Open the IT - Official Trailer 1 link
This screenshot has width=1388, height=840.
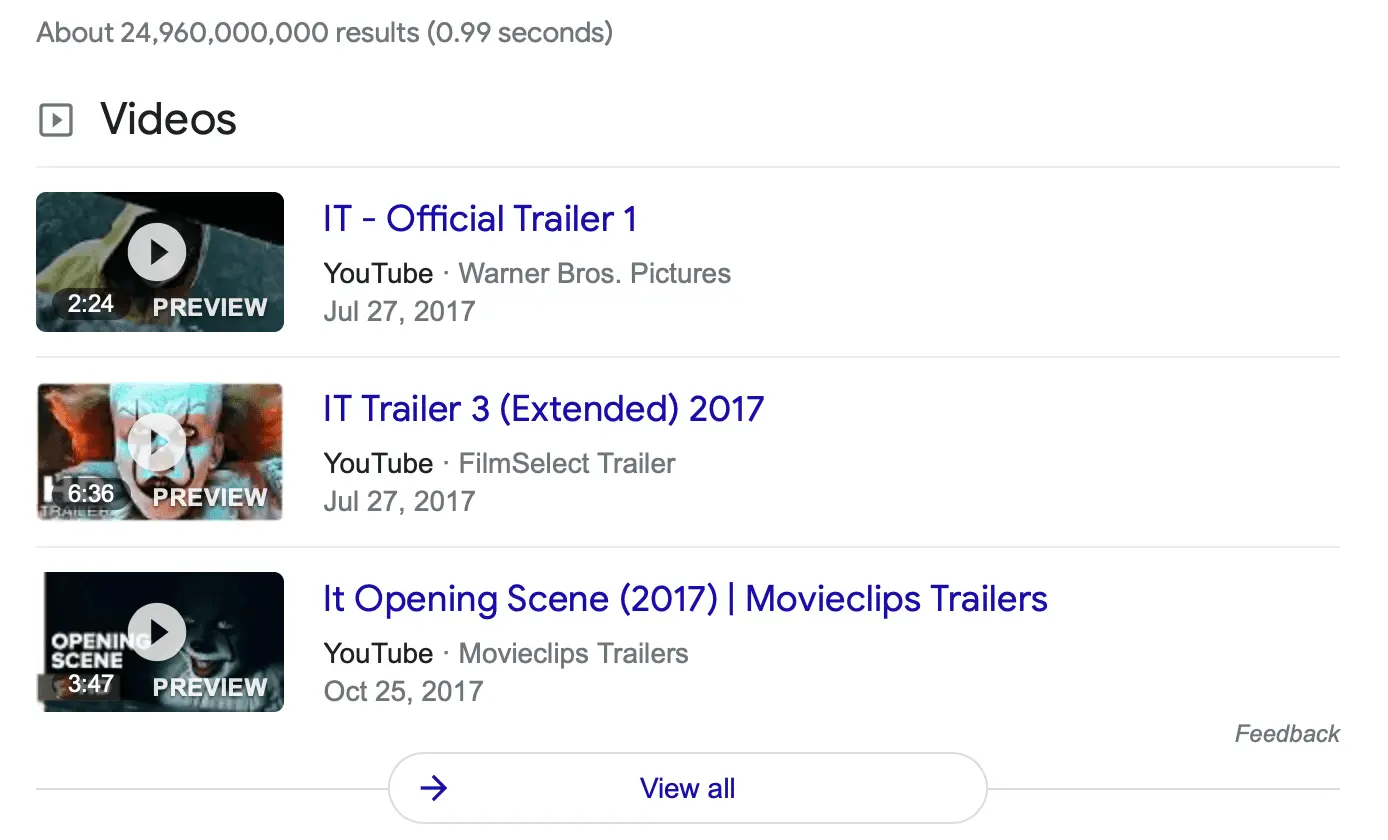pos(480,219)
